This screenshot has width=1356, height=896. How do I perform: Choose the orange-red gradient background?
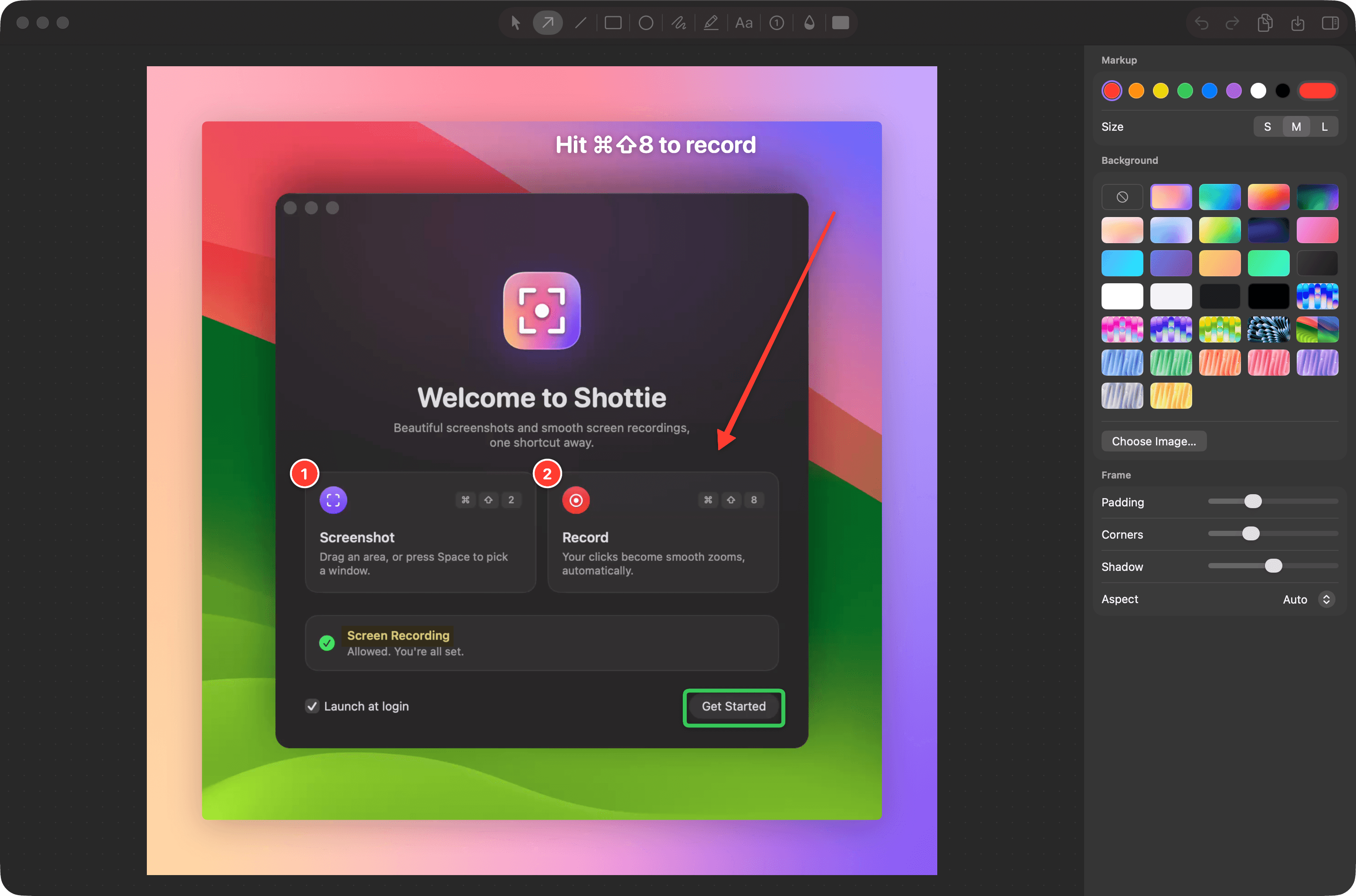coord(1268,197)
